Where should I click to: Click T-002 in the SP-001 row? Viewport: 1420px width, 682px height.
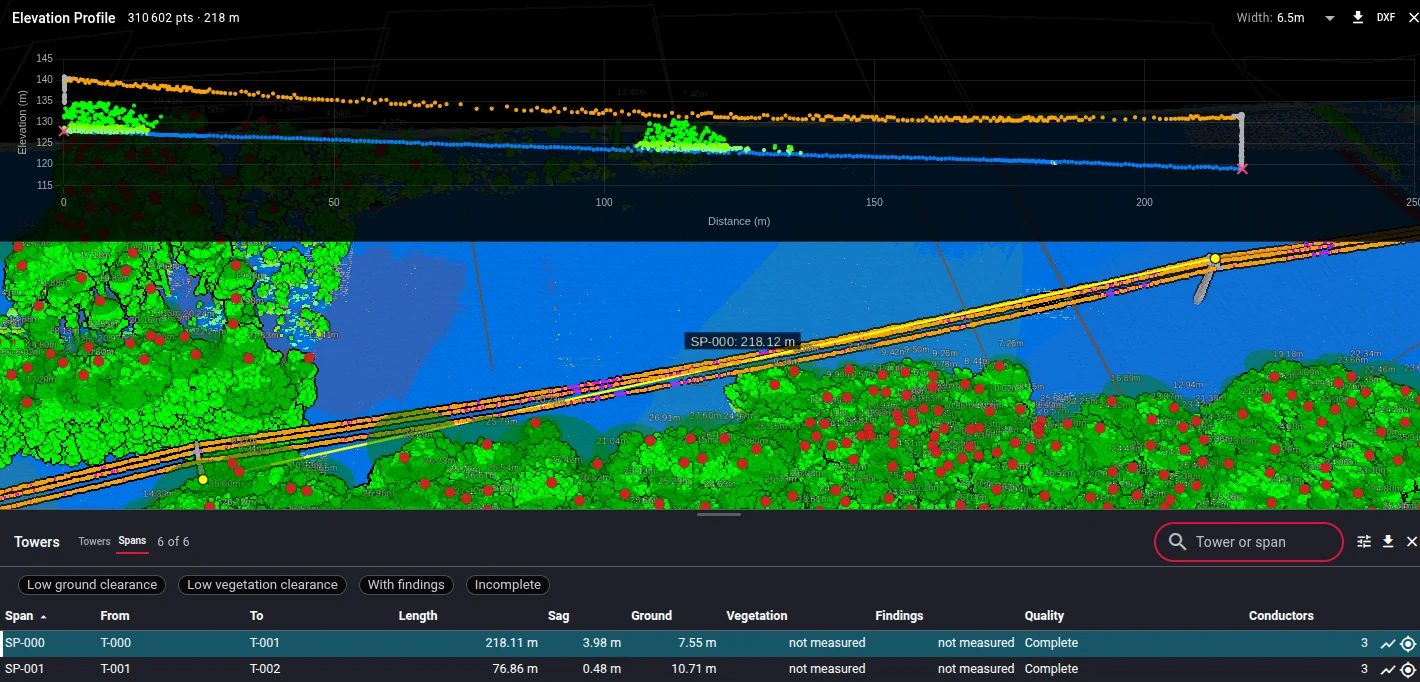tap(265, 669)
